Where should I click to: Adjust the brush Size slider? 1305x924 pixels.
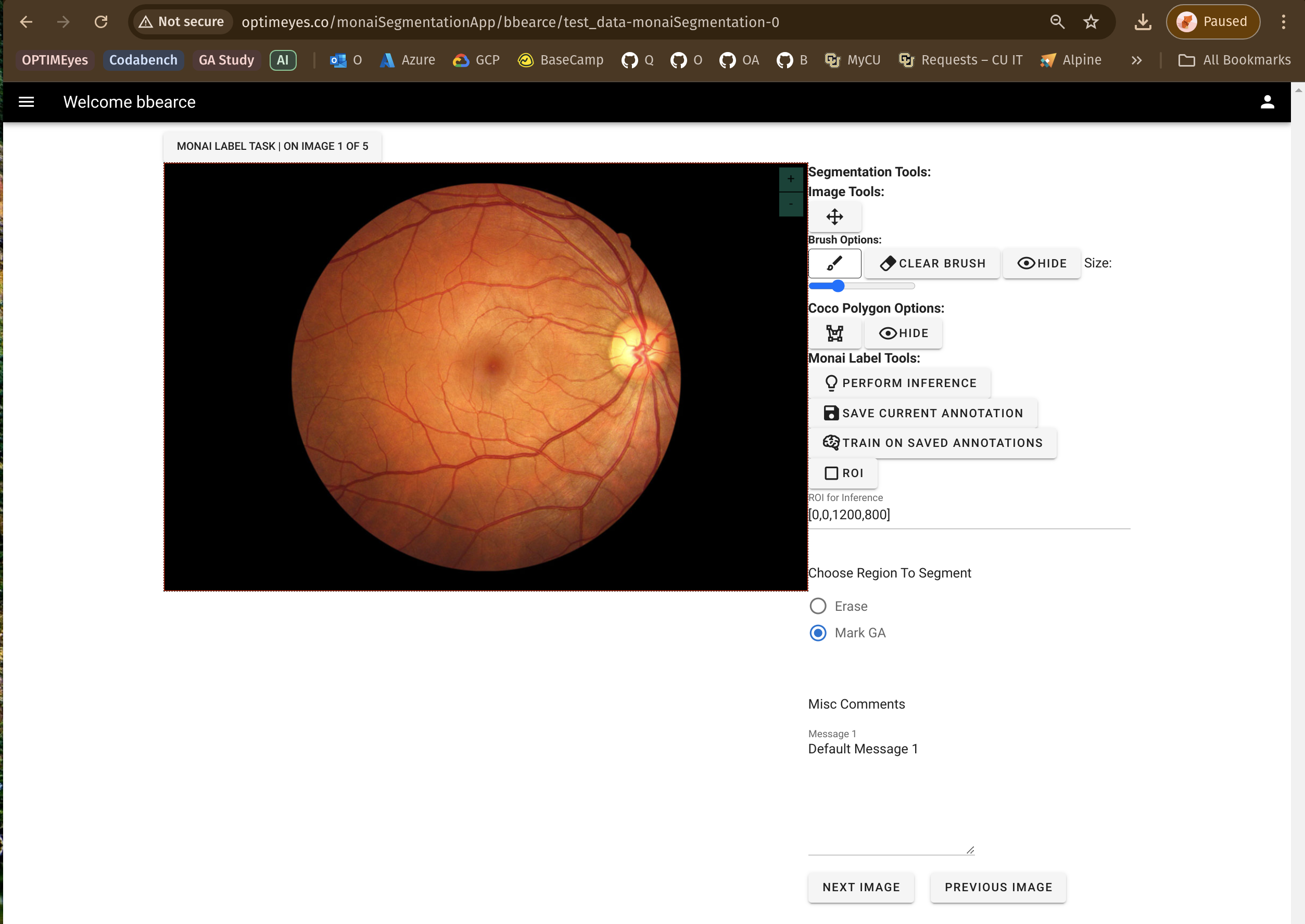(x=861, y=286)
